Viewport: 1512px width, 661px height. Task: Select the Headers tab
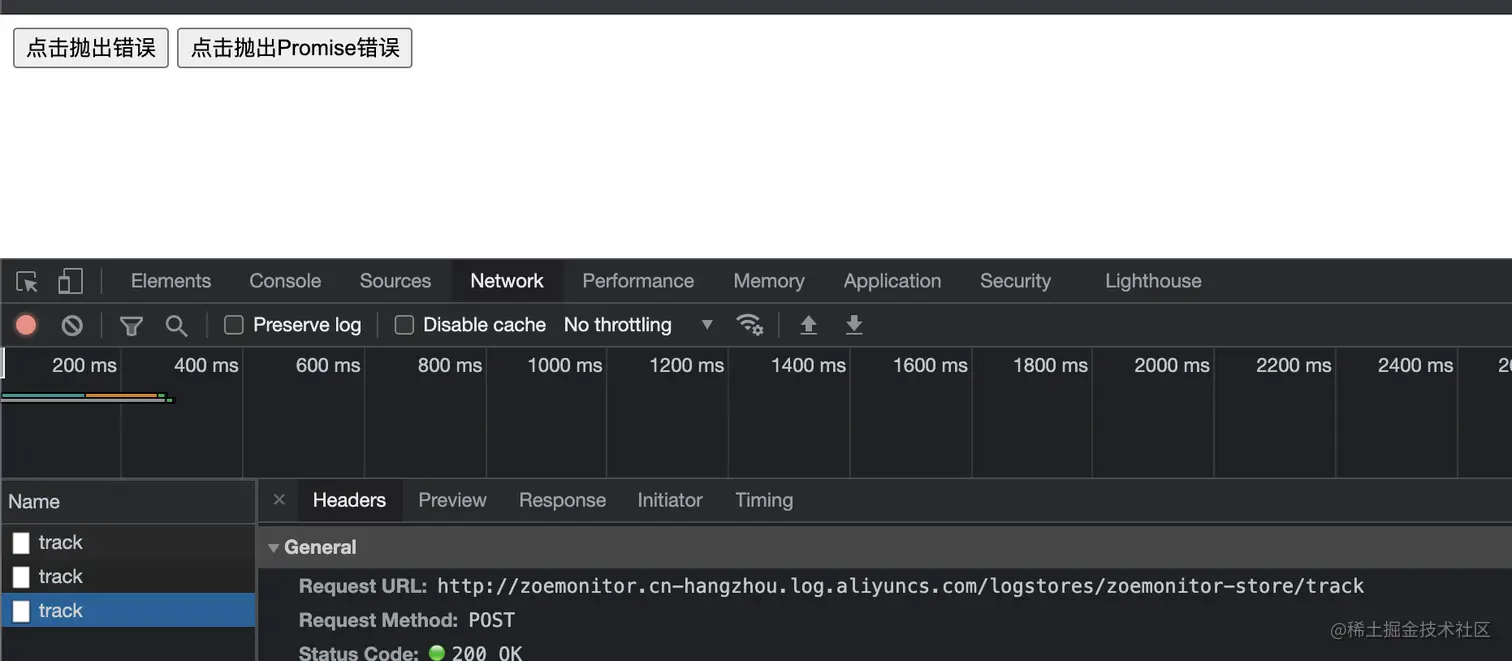349,500
